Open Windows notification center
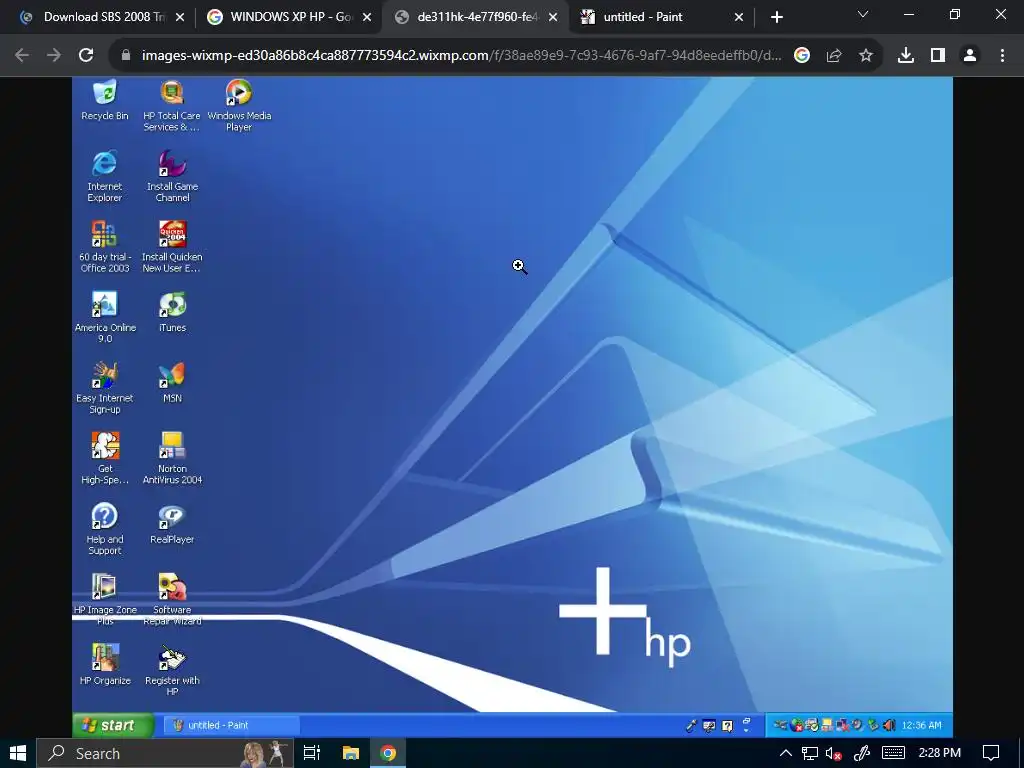Screen dimensions: 1024x768 coord(991,753)
